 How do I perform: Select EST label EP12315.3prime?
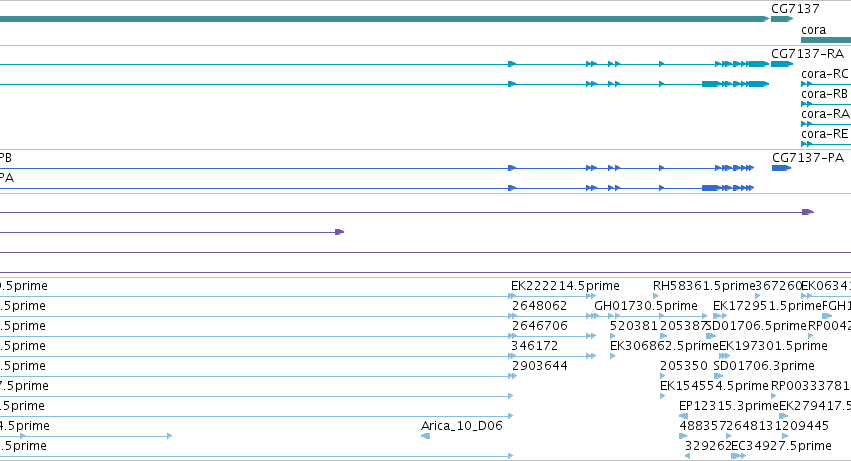(729, 407)
